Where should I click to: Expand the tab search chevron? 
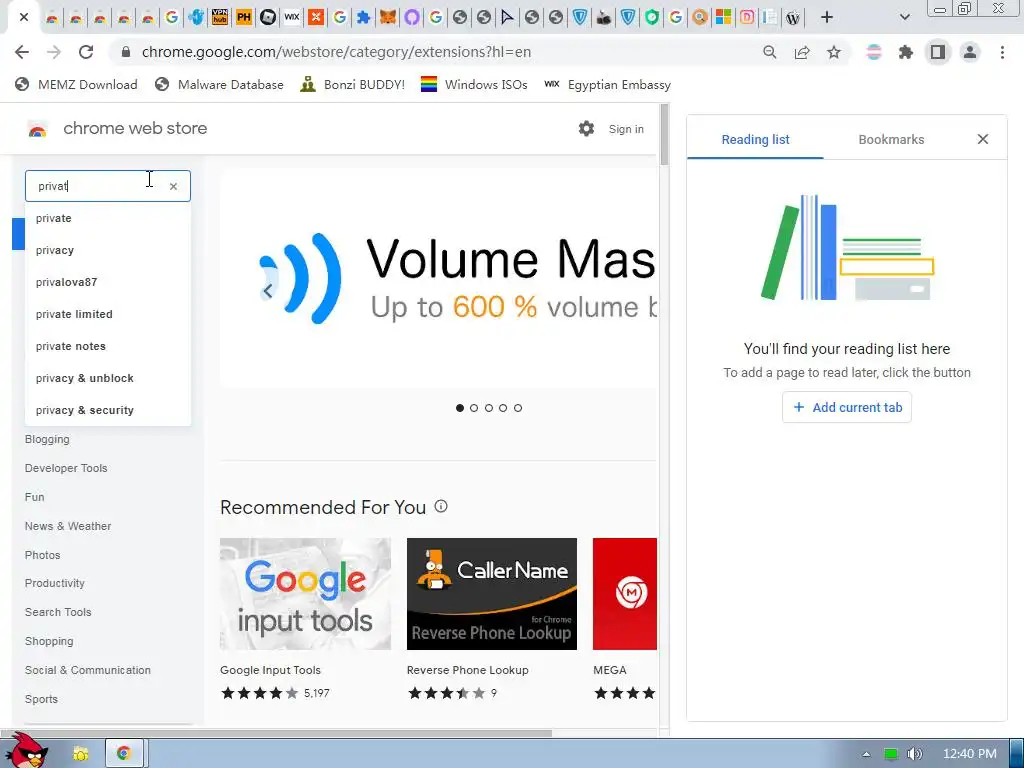(904, 17)
